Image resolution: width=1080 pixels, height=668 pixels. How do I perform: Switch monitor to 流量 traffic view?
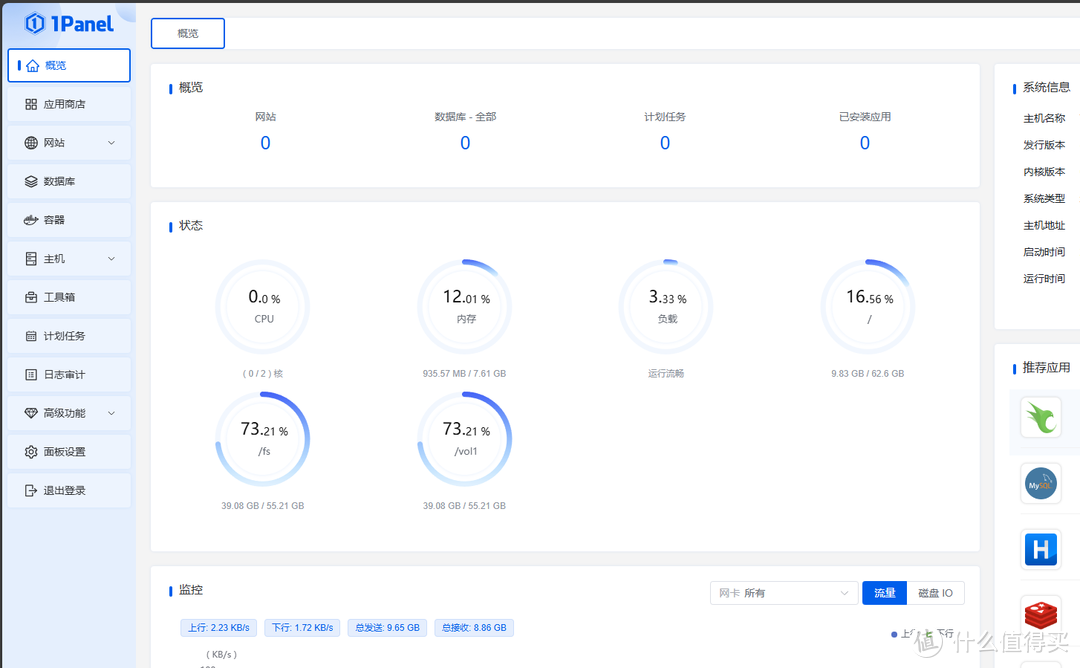884,593
